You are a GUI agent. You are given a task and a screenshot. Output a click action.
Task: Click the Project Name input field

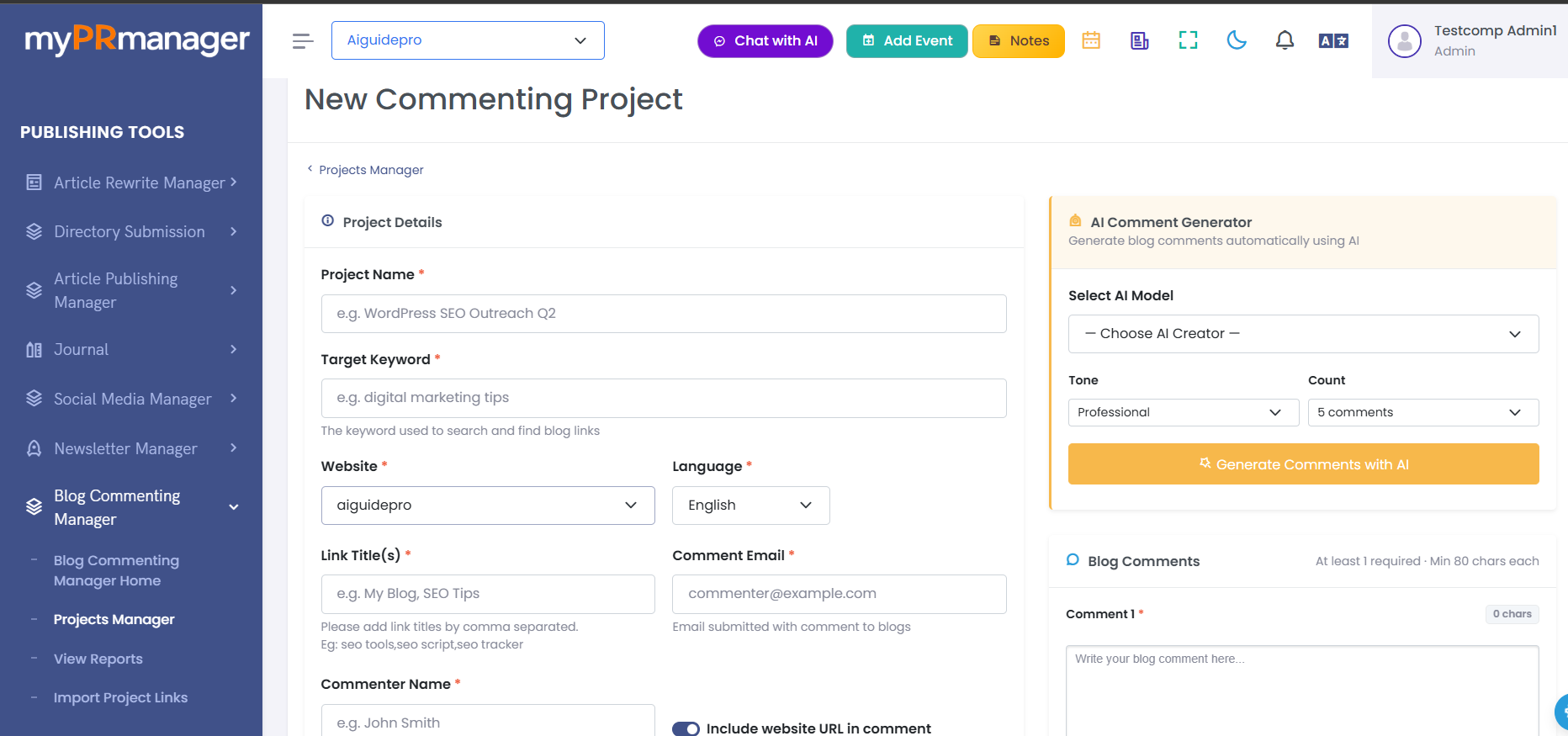click(664, 314)
